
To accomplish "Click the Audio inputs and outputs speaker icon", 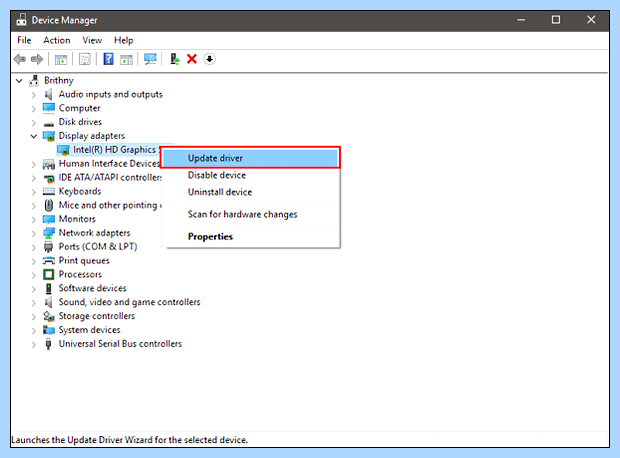I will click(x=49, y=94).
